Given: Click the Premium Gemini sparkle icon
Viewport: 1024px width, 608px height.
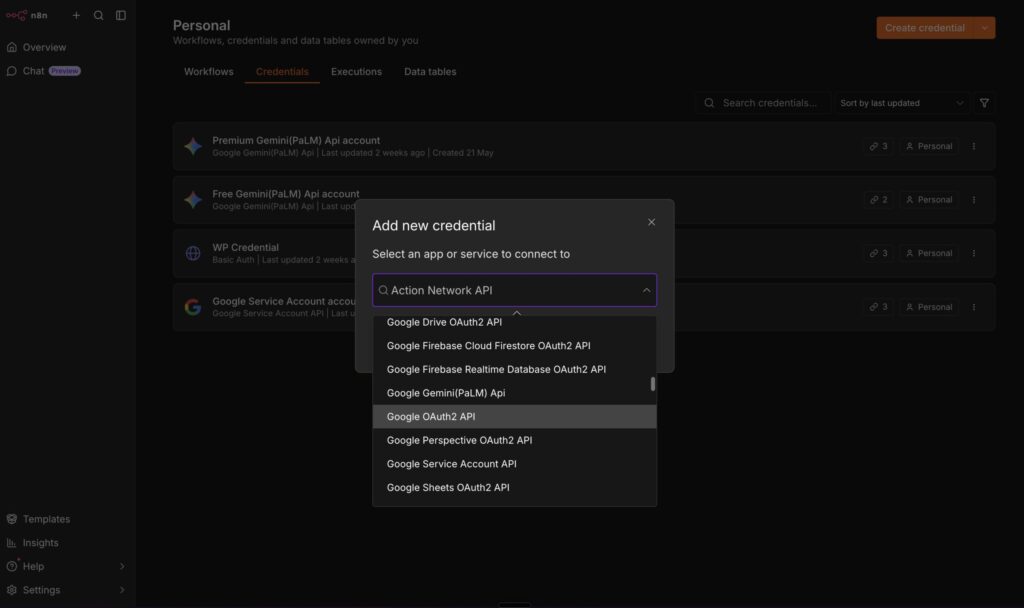Looking at the screenshot, I should (x=193, y=146).
